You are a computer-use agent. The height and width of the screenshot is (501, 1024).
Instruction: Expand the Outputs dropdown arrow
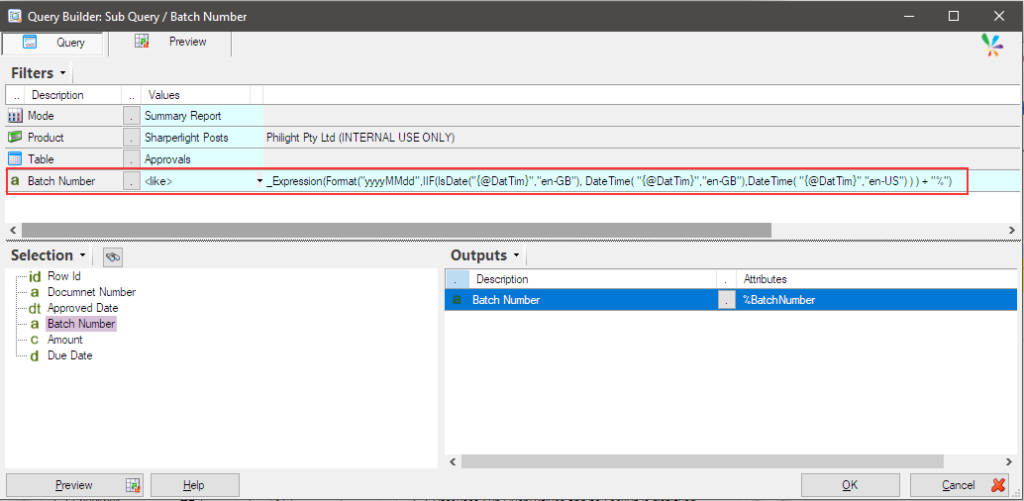[517, 255]
